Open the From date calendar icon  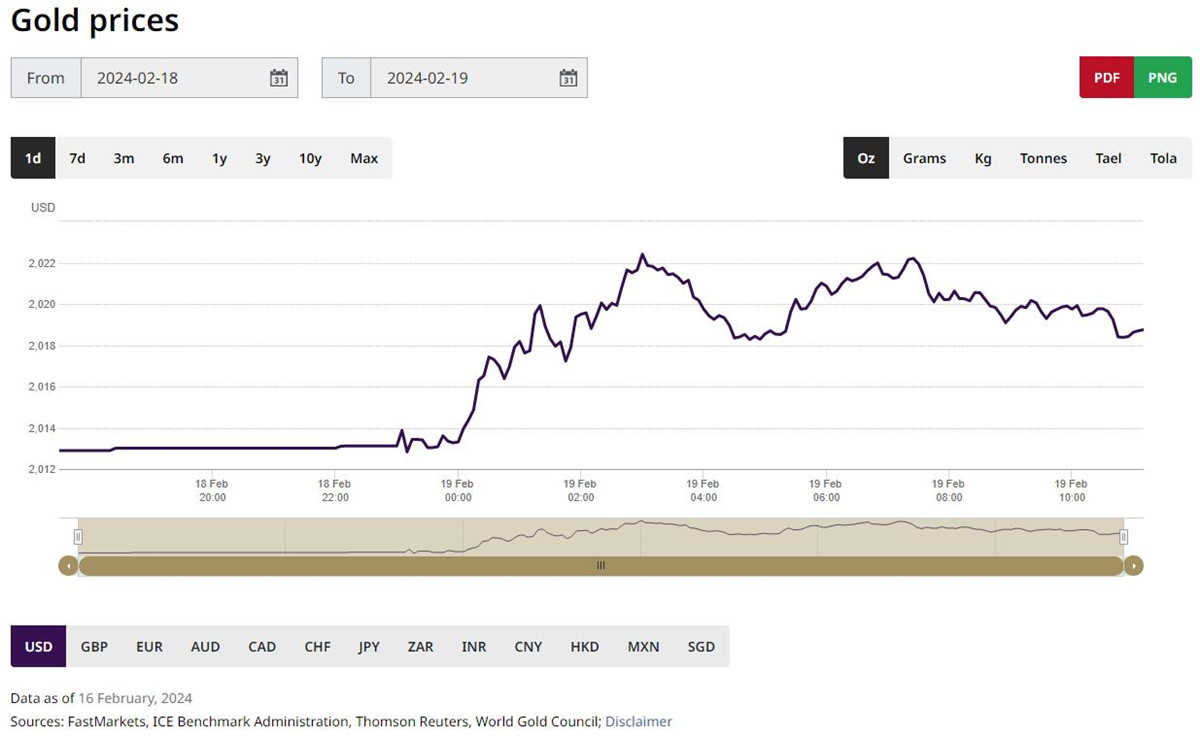(279, 78)
